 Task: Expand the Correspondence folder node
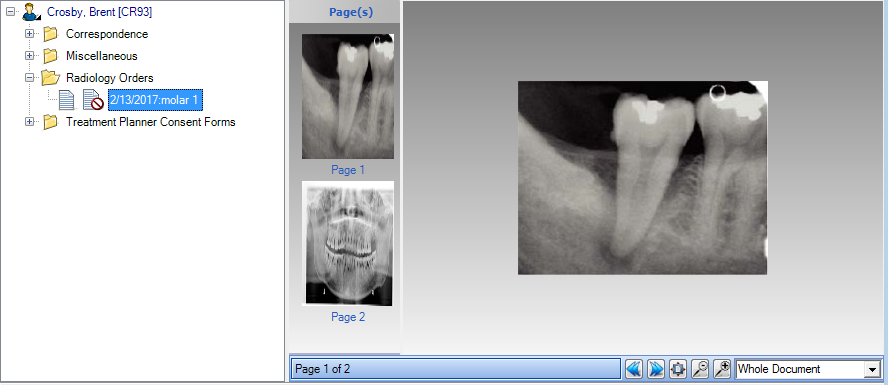tap(29, 34)
